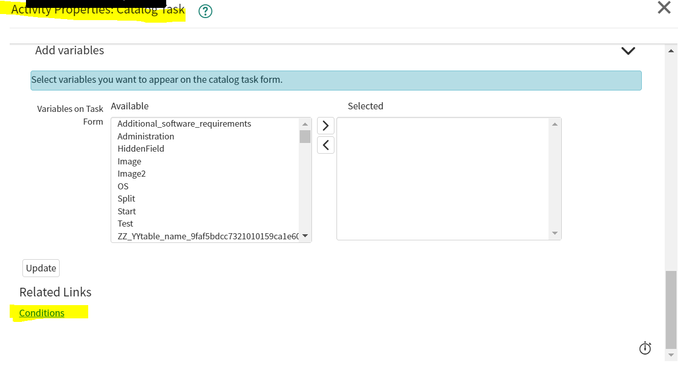Select the ZZ_YYtable_name variable

click(x=208, y=236)
